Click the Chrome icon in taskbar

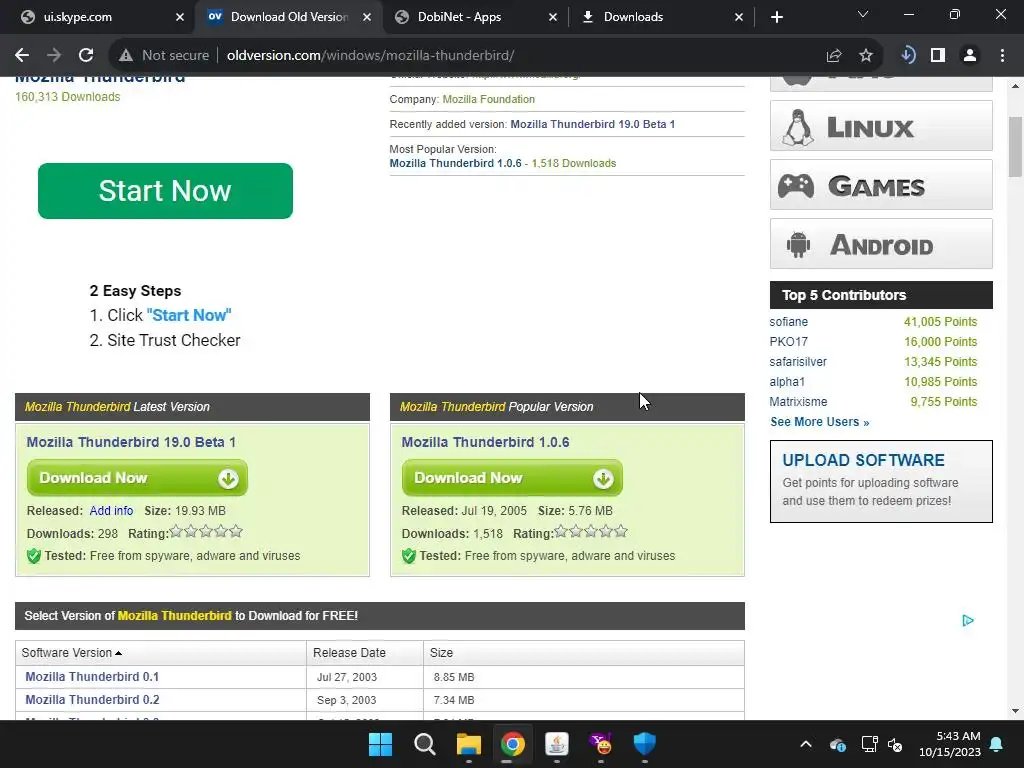click(513, 744)
